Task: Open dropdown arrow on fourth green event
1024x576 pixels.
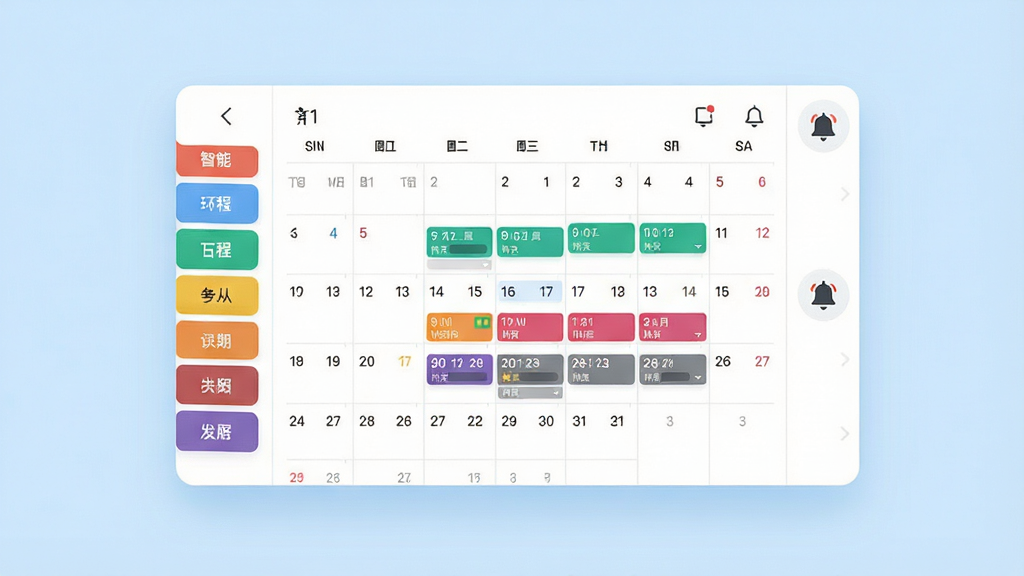Action: 698,247
